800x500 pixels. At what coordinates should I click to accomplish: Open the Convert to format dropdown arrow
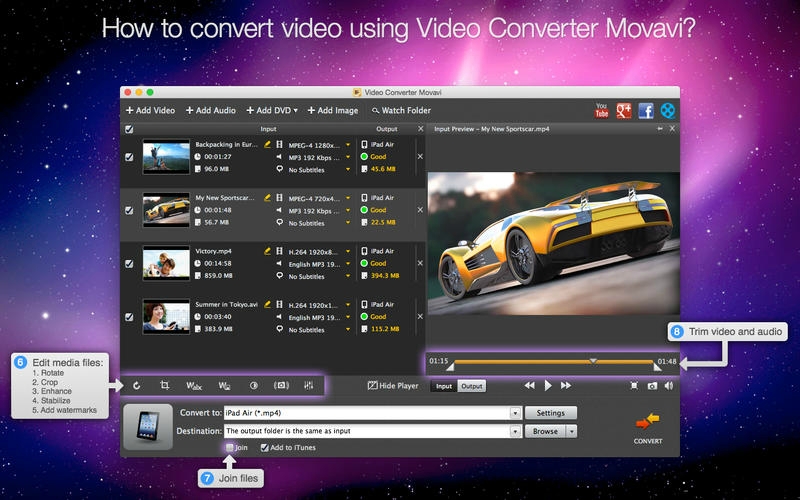coord(515,413)
